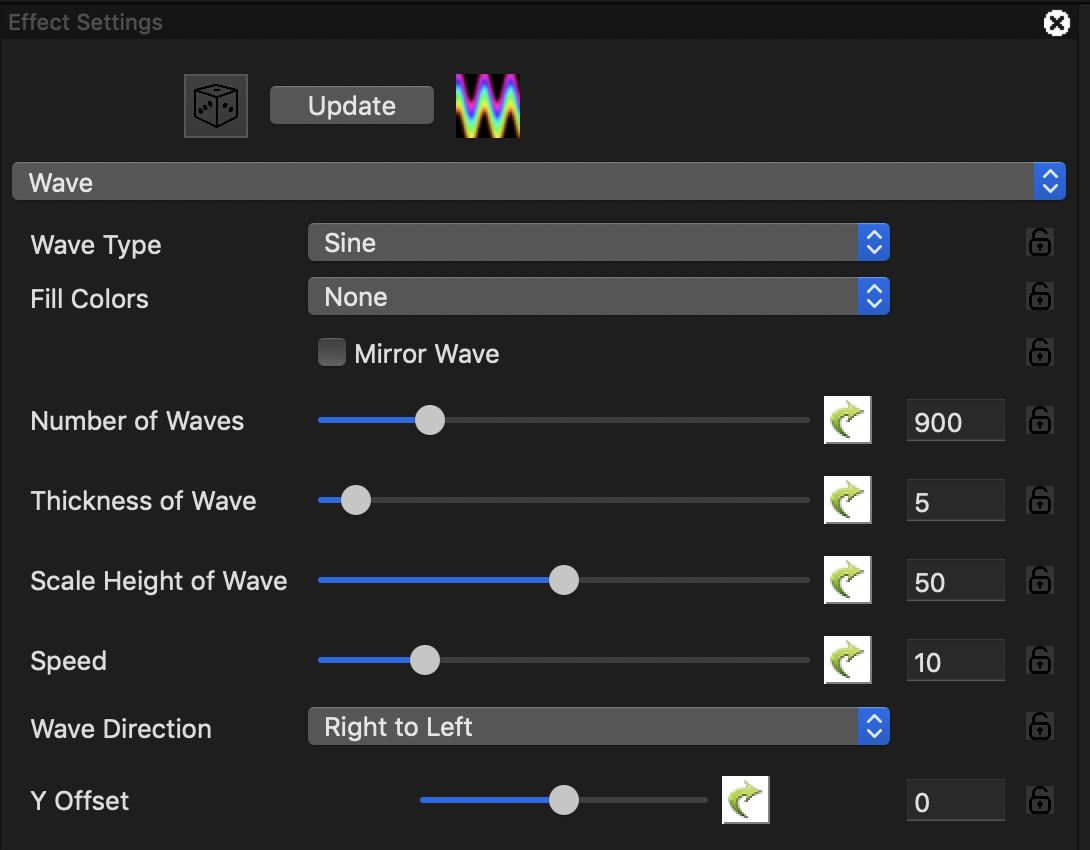Click the Scale Height of Wave slider handle
Viewport: 1090px width, 850px height.
pyautogui.click(x=564, y=580)
